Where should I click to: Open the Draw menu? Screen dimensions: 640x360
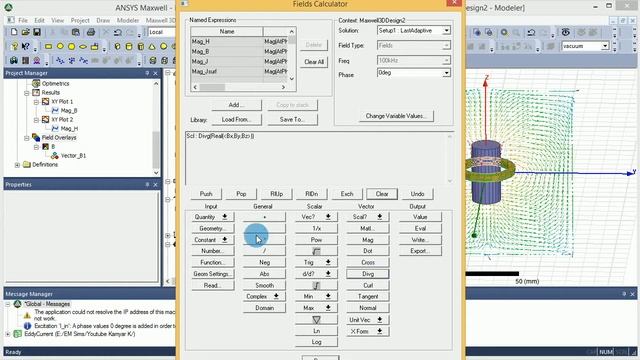tap(103, 20)
